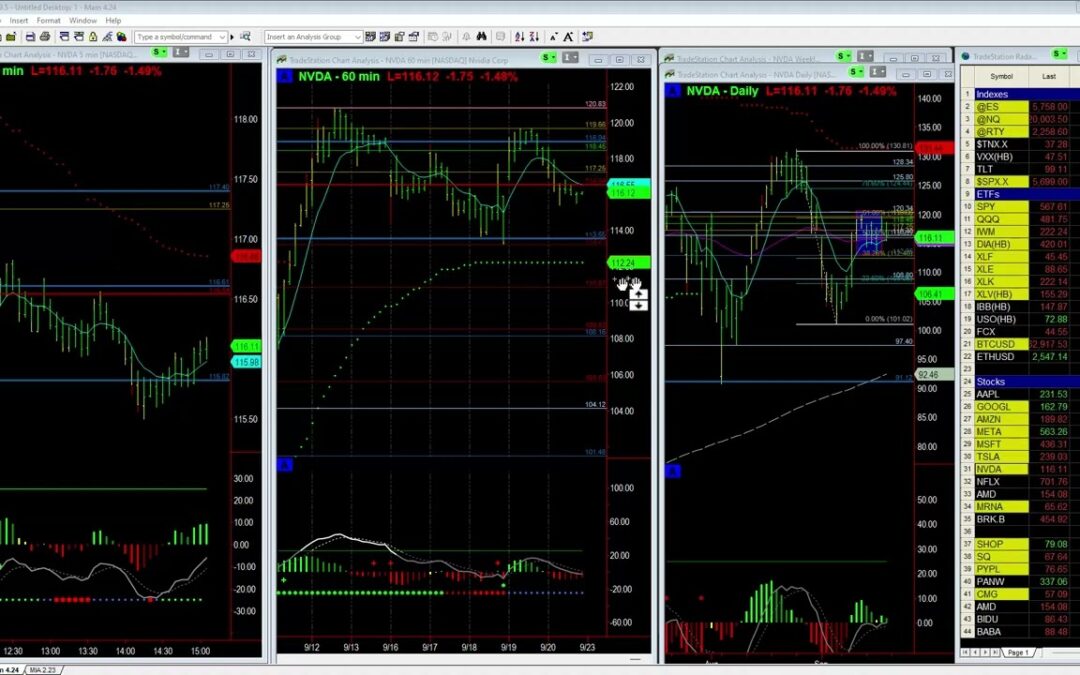Select the Print icon in the toolbar
Screen dimensions: 1080x675
[45, 36]
